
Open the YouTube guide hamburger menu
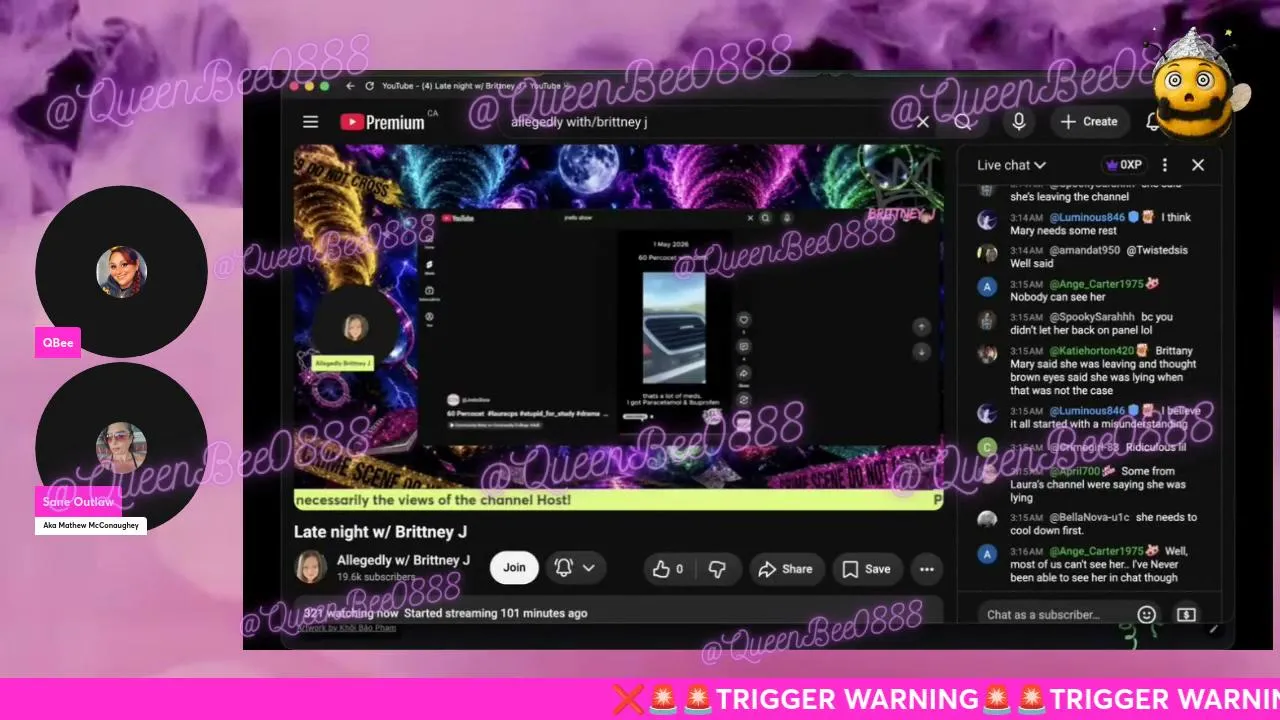[311, 122]
